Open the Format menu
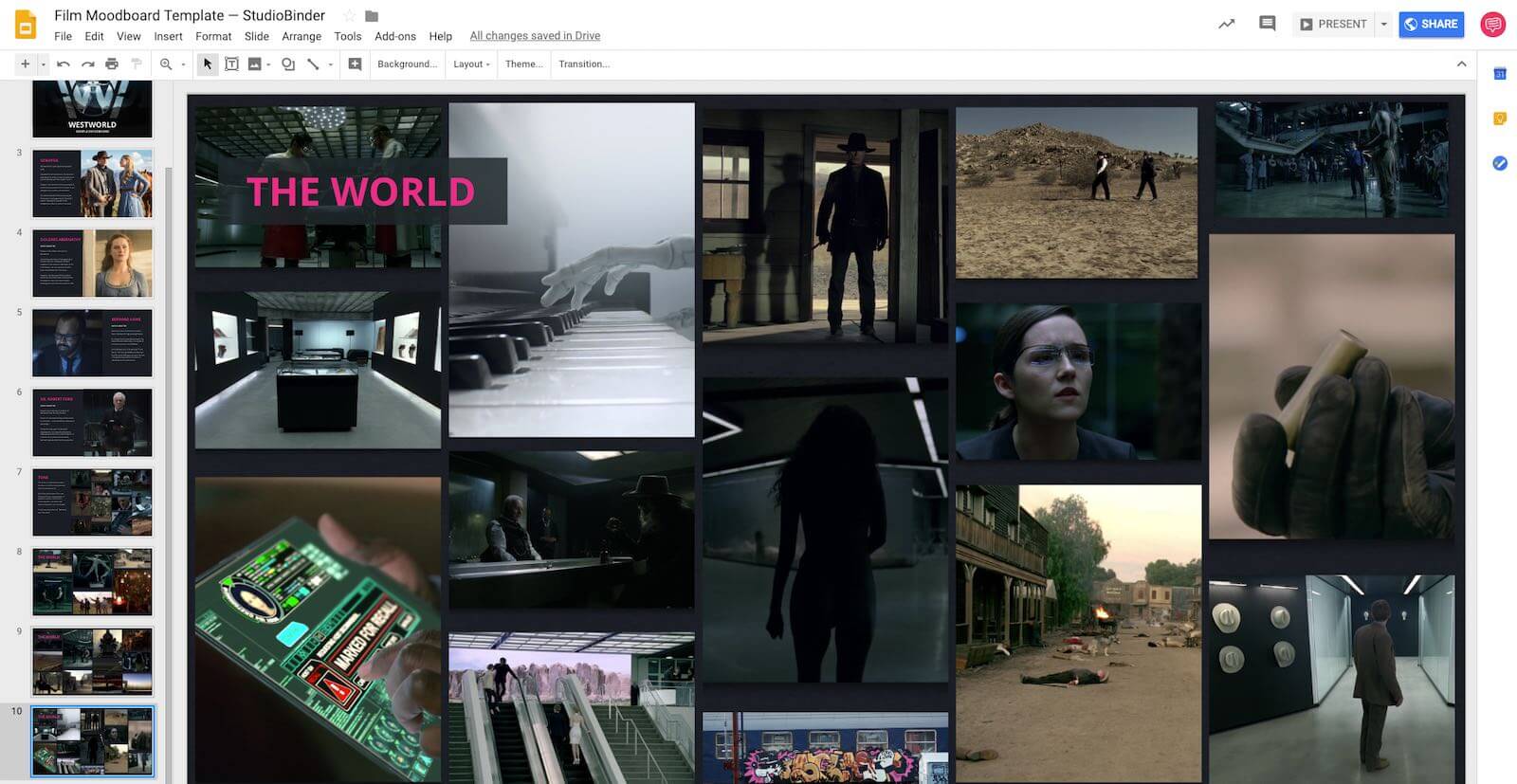The image size is (1517, 784). point(213,36)
